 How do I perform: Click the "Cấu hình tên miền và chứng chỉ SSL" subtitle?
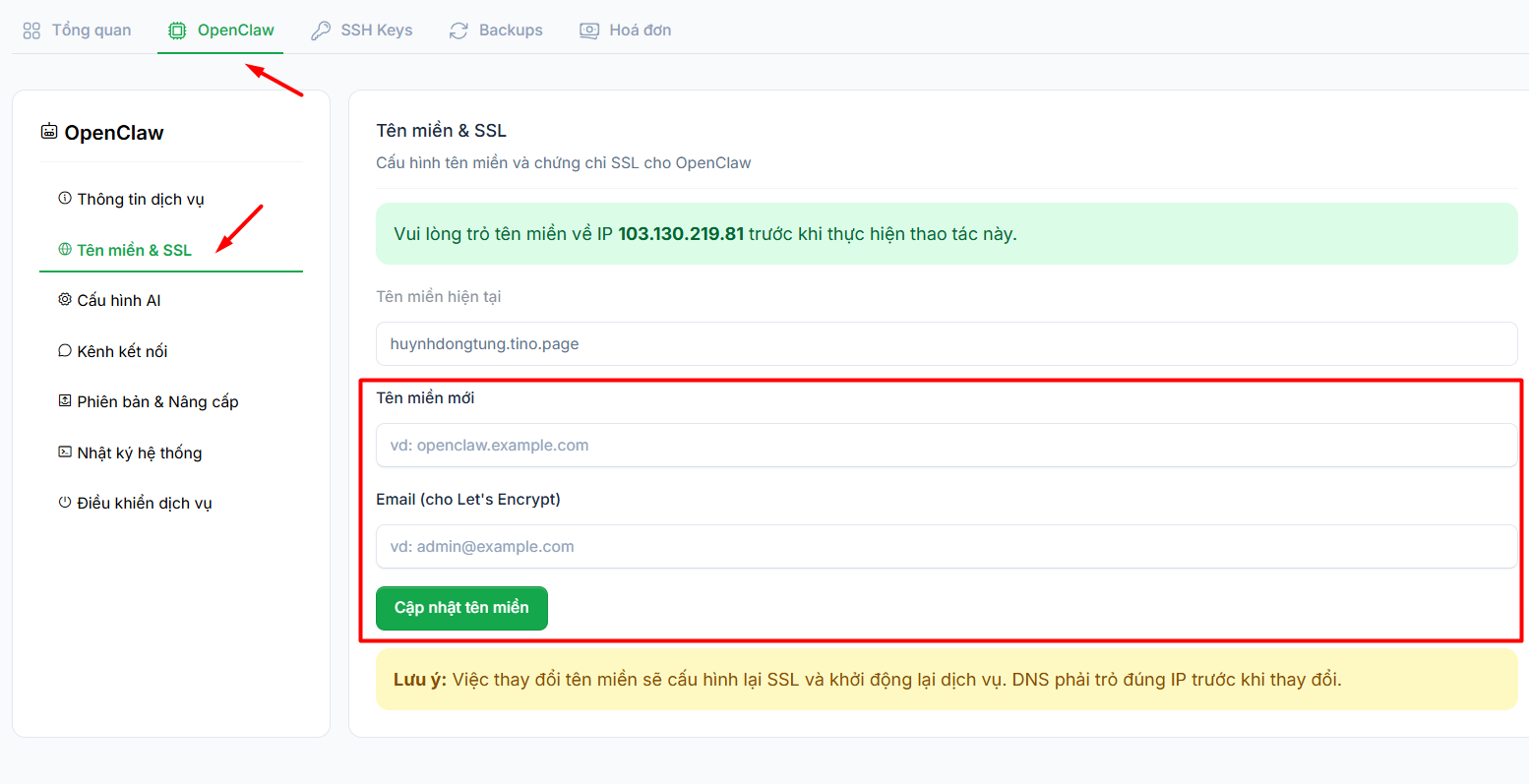click(564, 163)
